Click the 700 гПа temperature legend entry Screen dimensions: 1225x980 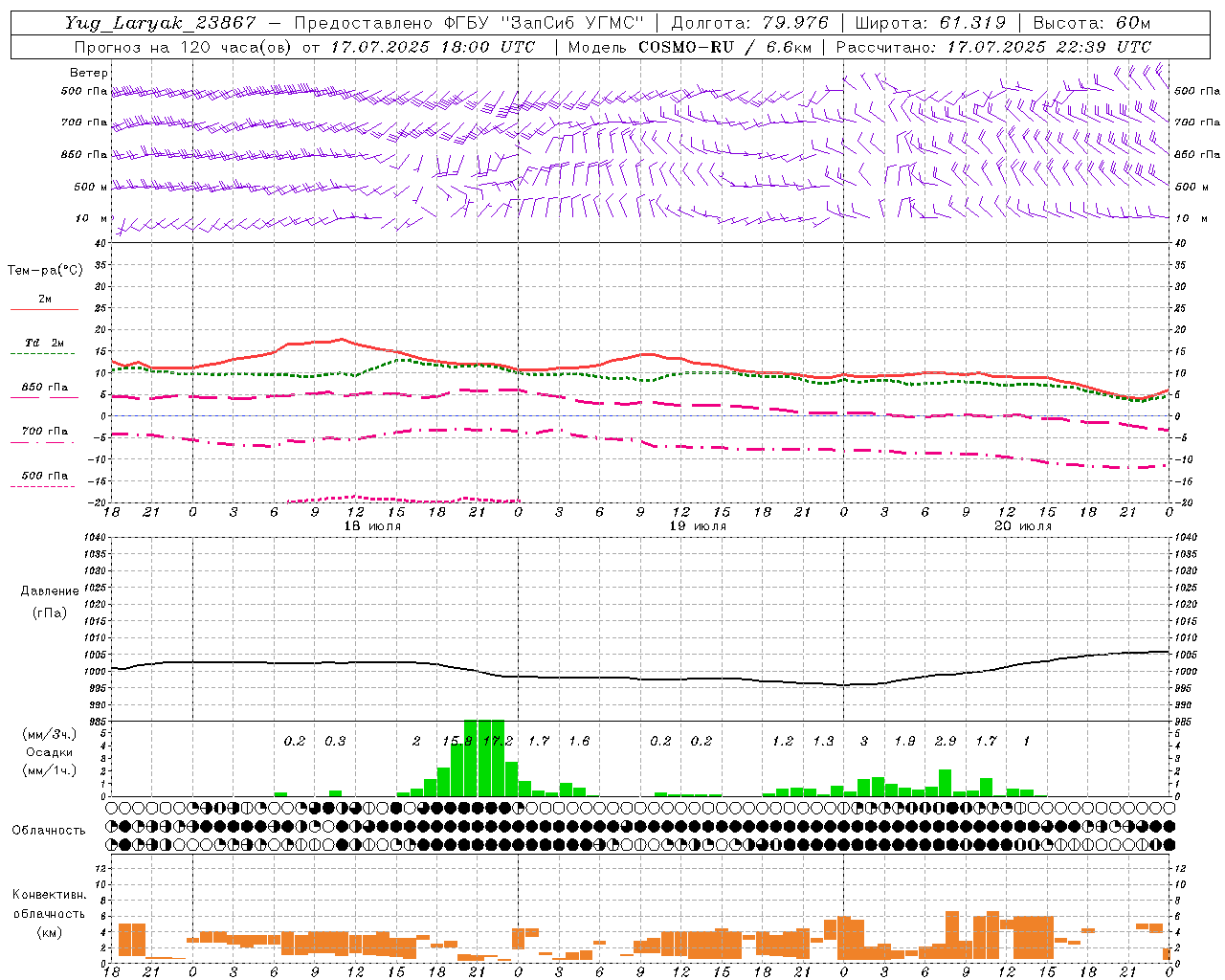click(45, 432)
